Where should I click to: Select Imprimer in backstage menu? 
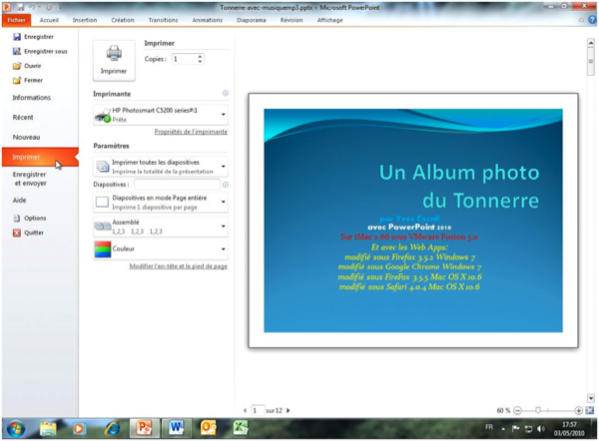[x=40, y=157]
